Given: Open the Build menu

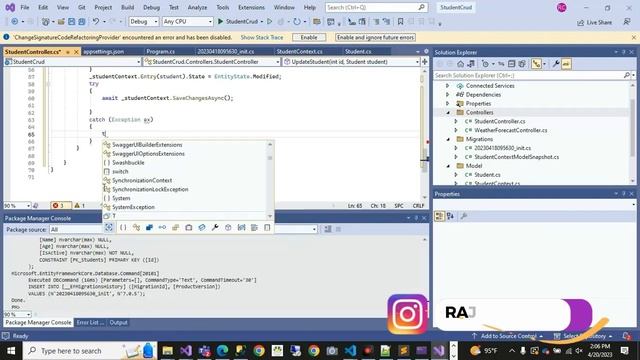Looking at the screenshot, I should click(127, 7).
